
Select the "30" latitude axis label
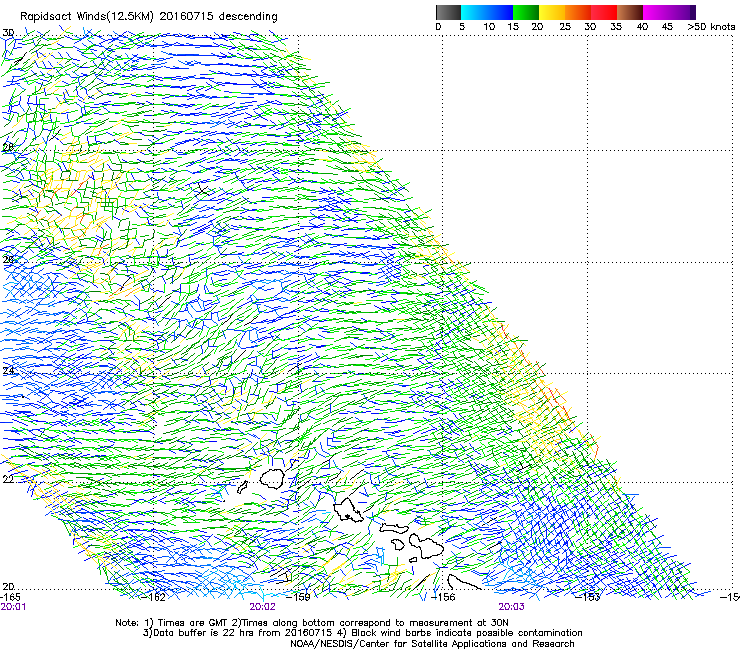click(8, 33)
